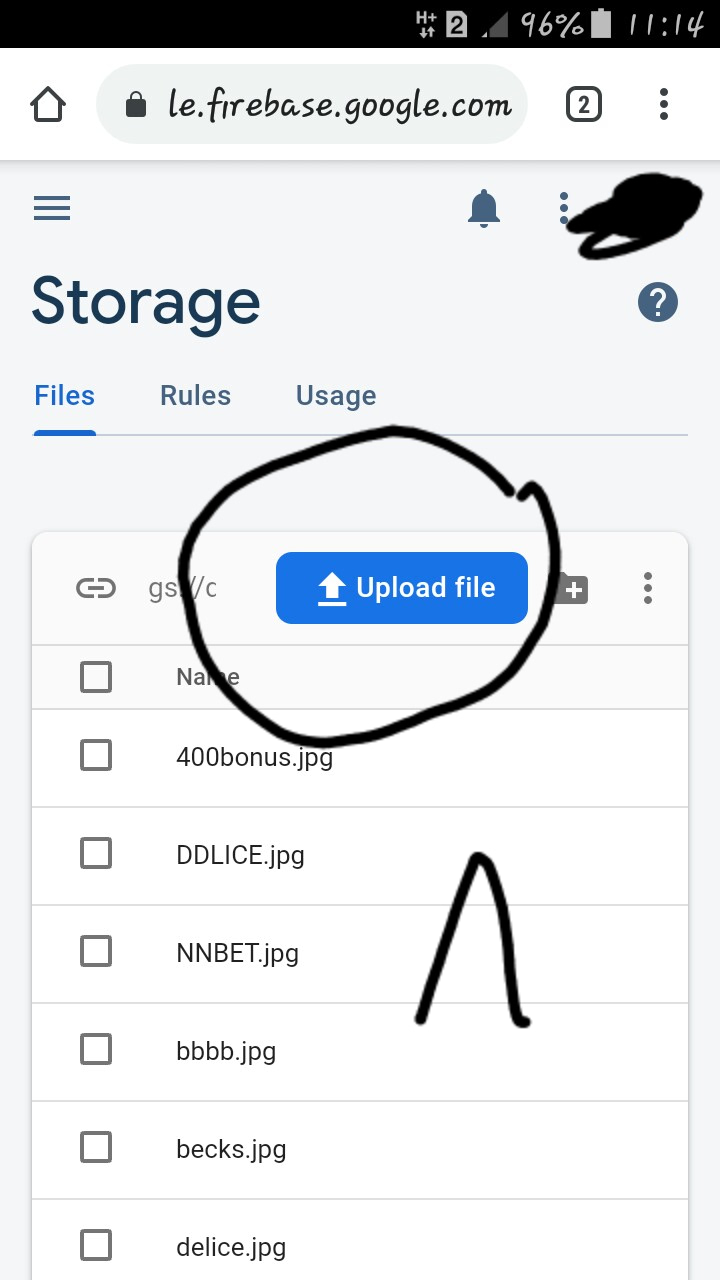Screen dimensions: 720x1280
Task: Tap the browser address bar URL
Action: (340, 104)
